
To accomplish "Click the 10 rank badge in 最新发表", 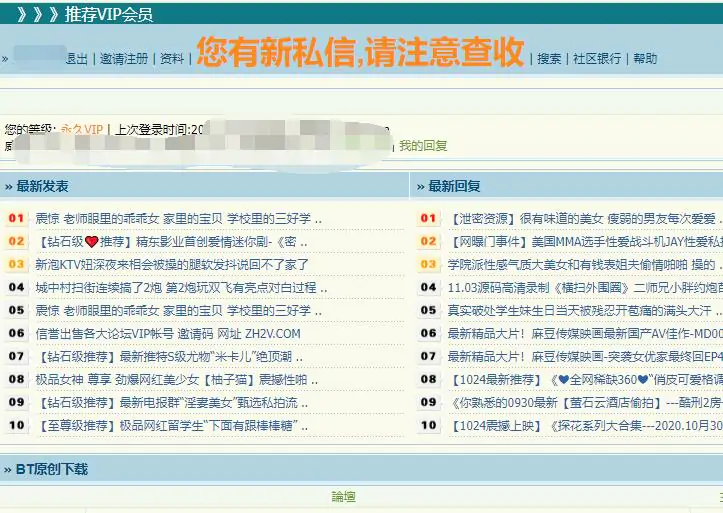I will [x=16, y=425].
